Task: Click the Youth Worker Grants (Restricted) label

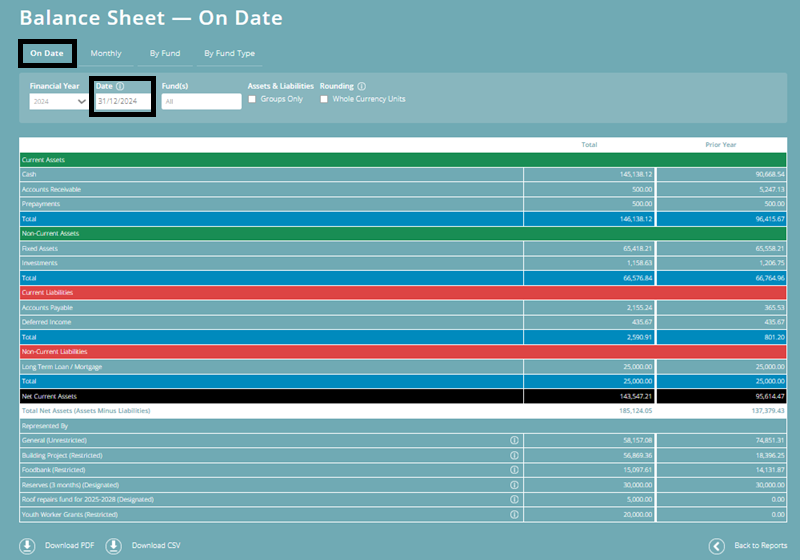Action: click(x=69, y=515)
